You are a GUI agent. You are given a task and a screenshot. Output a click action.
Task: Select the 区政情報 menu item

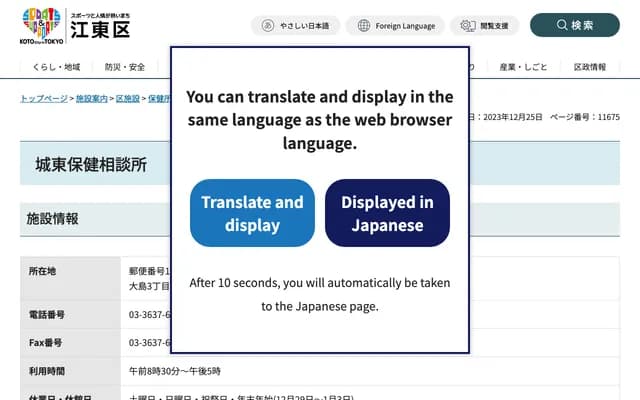click(590, 67)
